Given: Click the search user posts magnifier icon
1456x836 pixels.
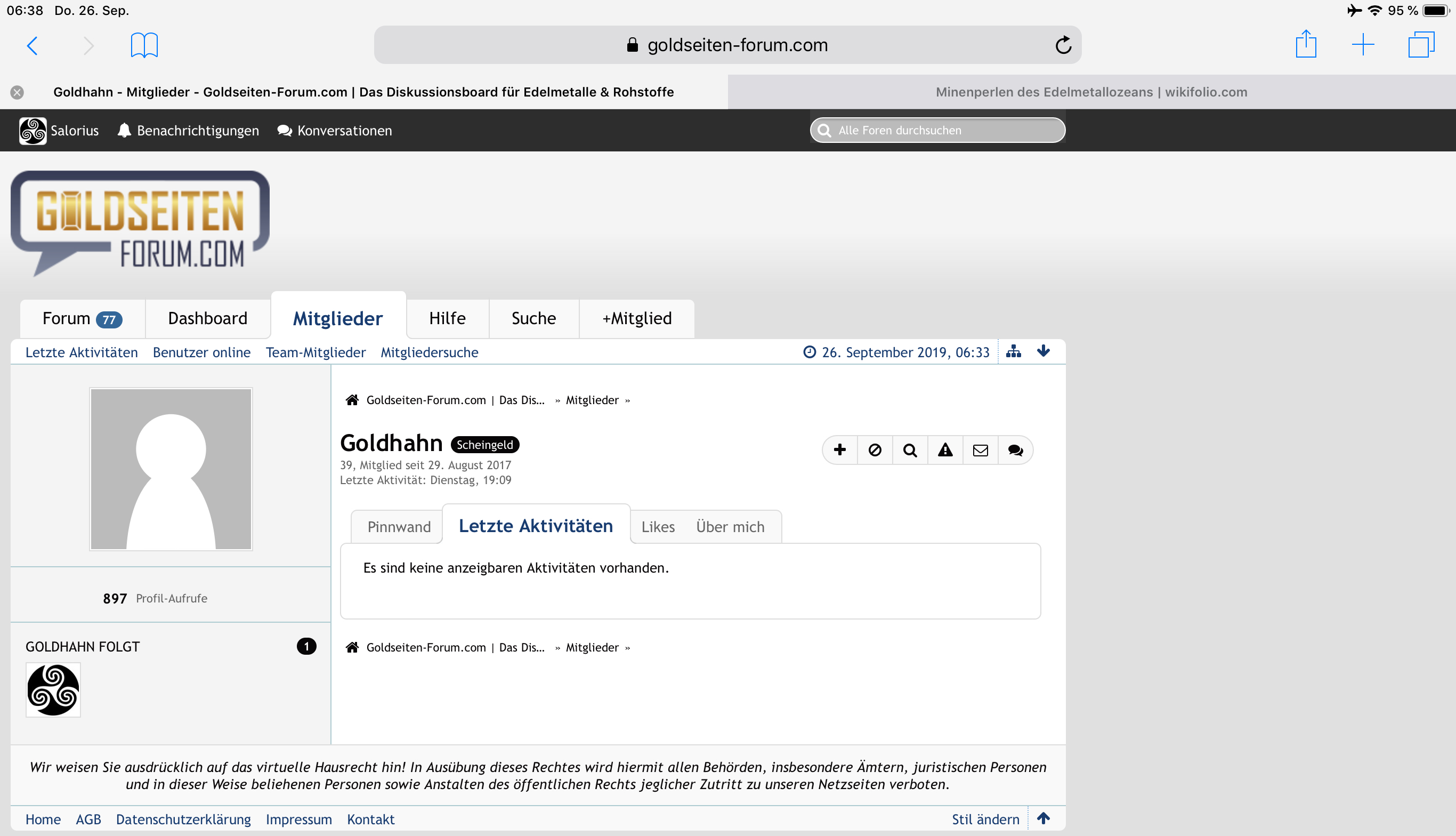Looking at the screenshot, I should pyautogui.click(x=910, y=449).
